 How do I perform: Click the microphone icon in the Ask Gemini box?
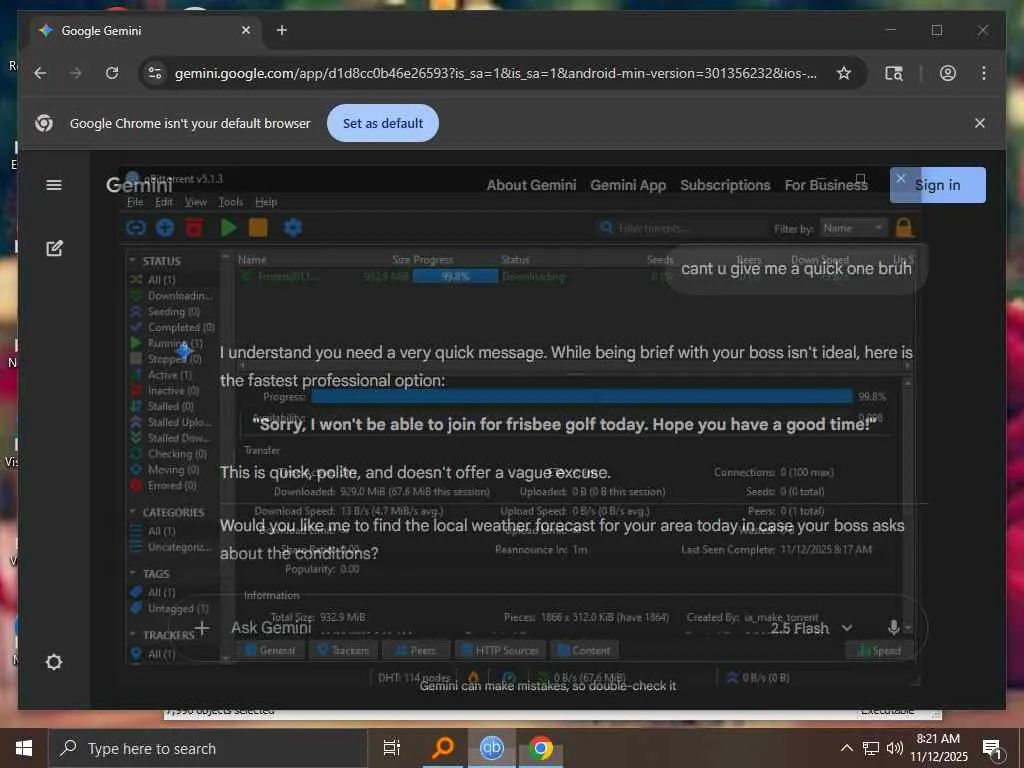point(893,628)
